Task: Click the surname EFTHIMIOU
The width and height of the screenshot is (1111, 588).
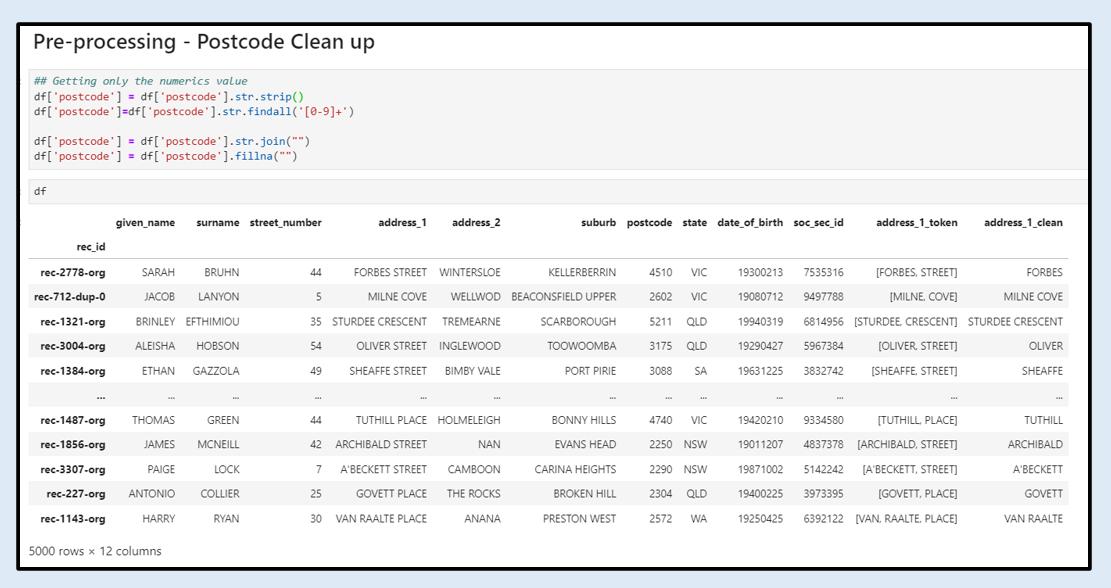Action: [x=213, y=322]
